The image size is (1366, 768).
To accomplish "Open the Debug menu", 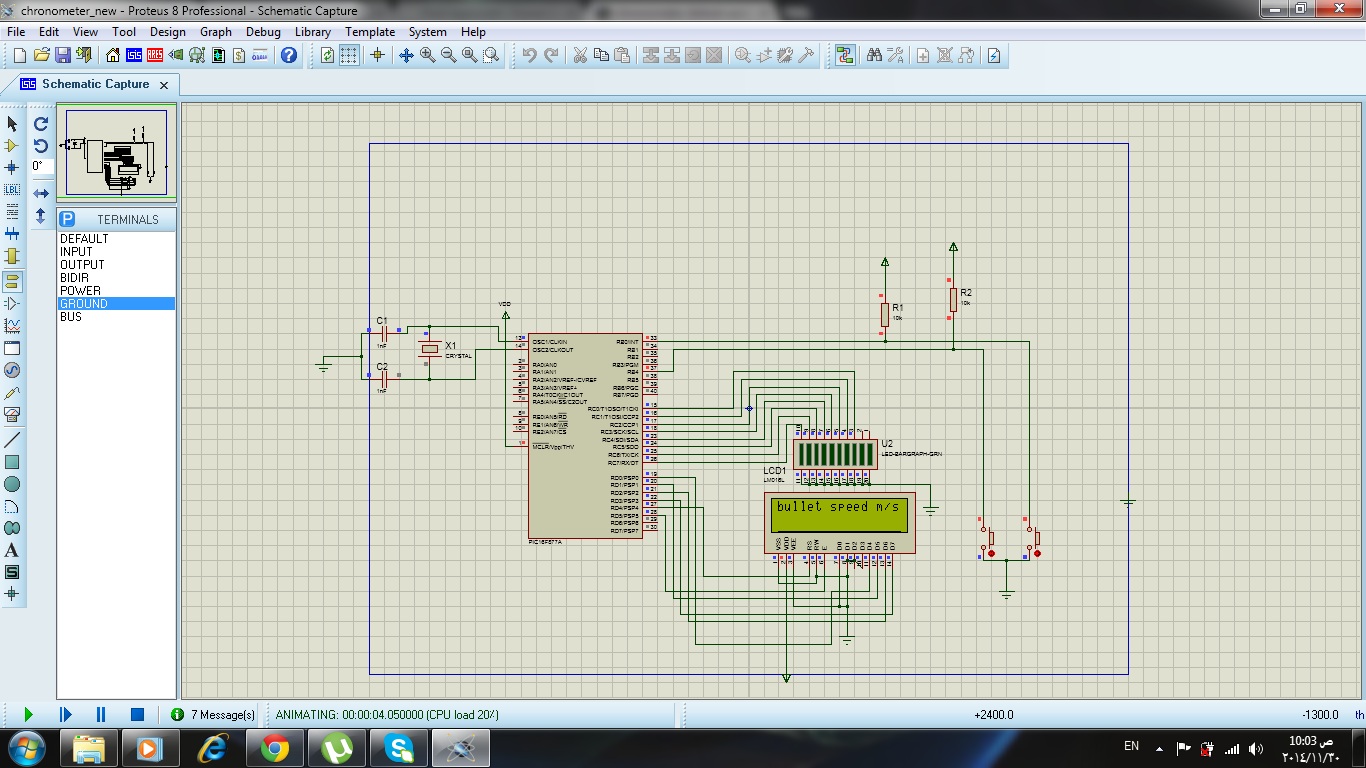I will coord(263,32).
